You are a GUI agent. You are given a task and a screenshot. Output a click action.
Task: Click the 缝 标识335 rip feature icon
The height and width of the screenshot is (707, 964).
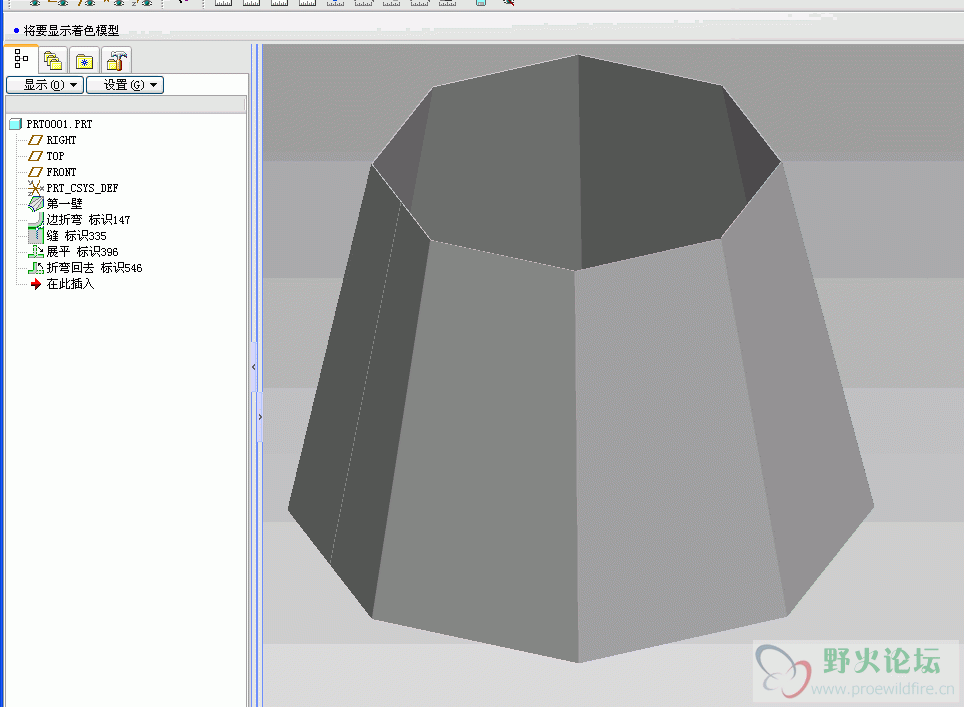(36, 235)
